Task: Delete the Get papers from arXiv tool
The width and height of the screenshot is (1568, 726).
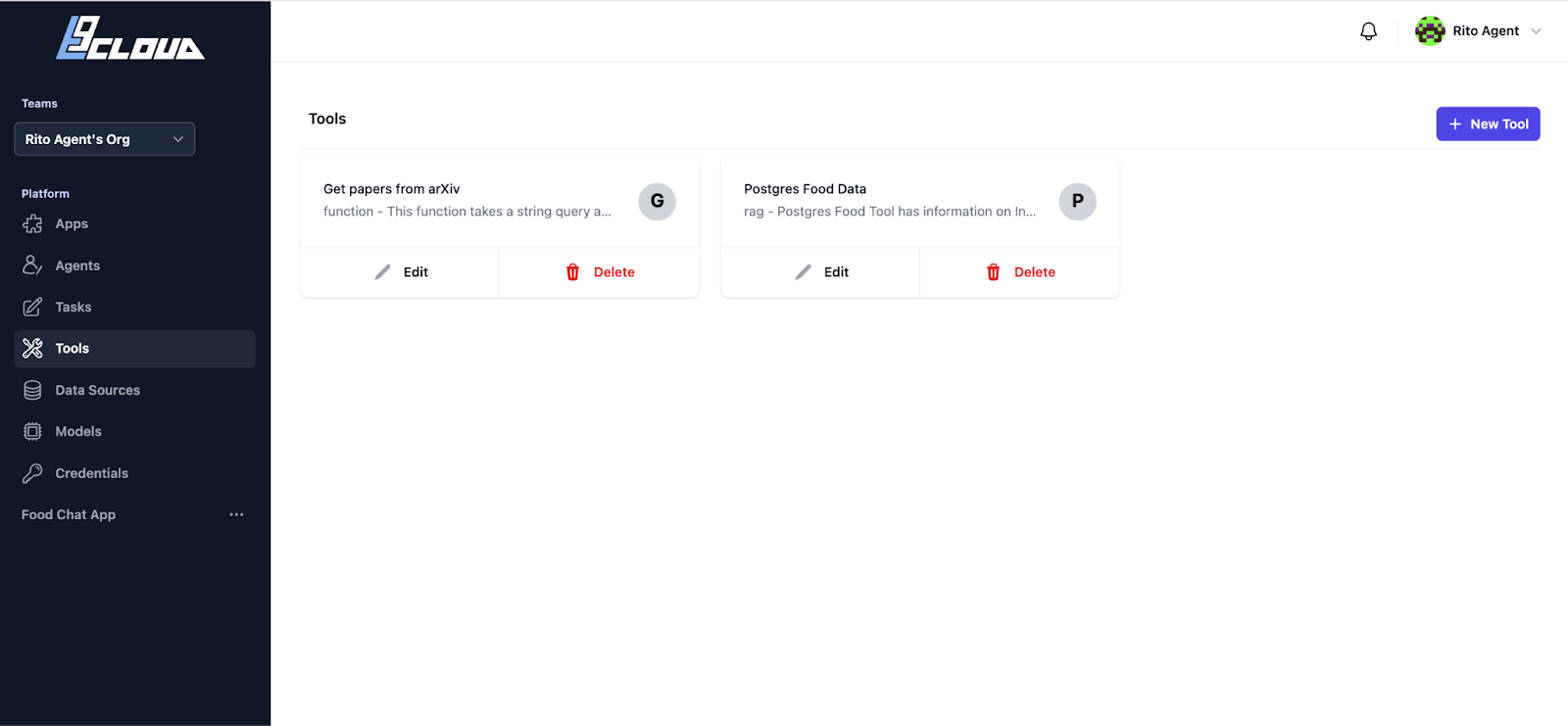Action: click(600, 272)
